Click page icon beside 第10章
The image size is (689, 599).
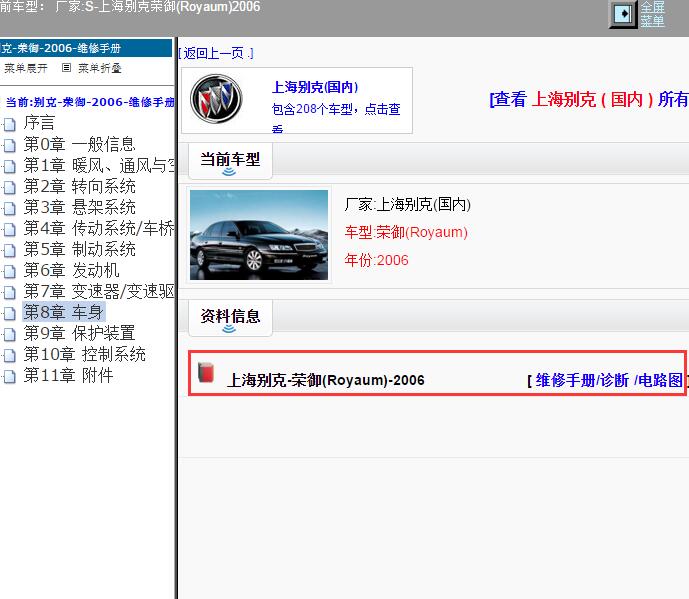coord(10,356)
